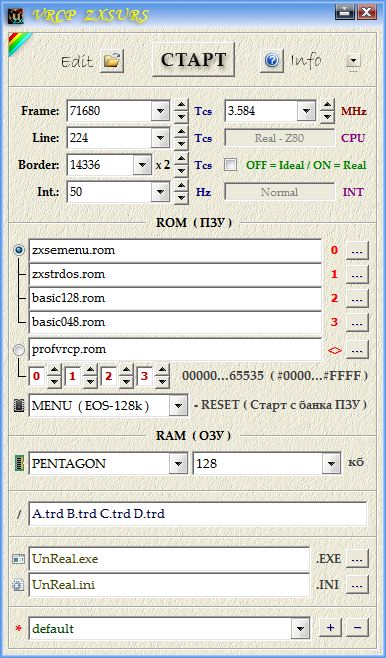Browse for the .EXE file

pos(357,559)
